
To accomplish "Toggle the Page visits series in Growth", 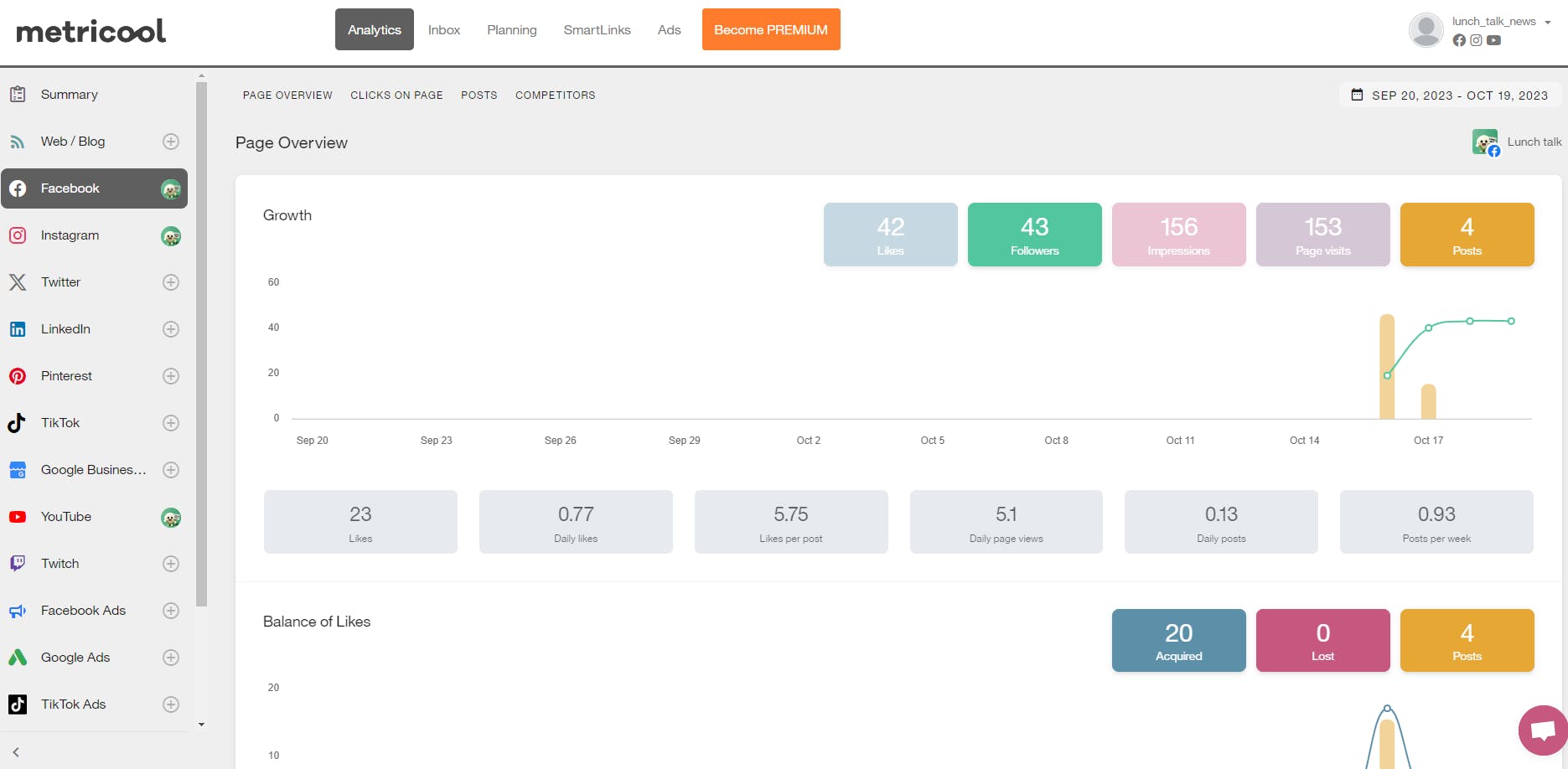I will tap(1322, 235).
